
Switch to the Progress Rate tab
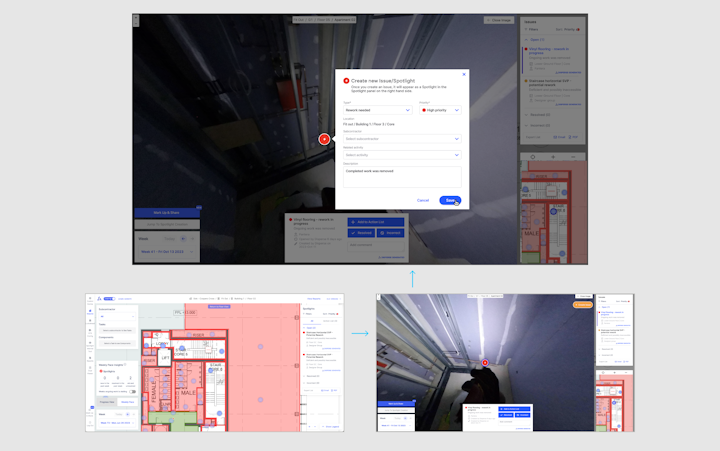(106, 401)
